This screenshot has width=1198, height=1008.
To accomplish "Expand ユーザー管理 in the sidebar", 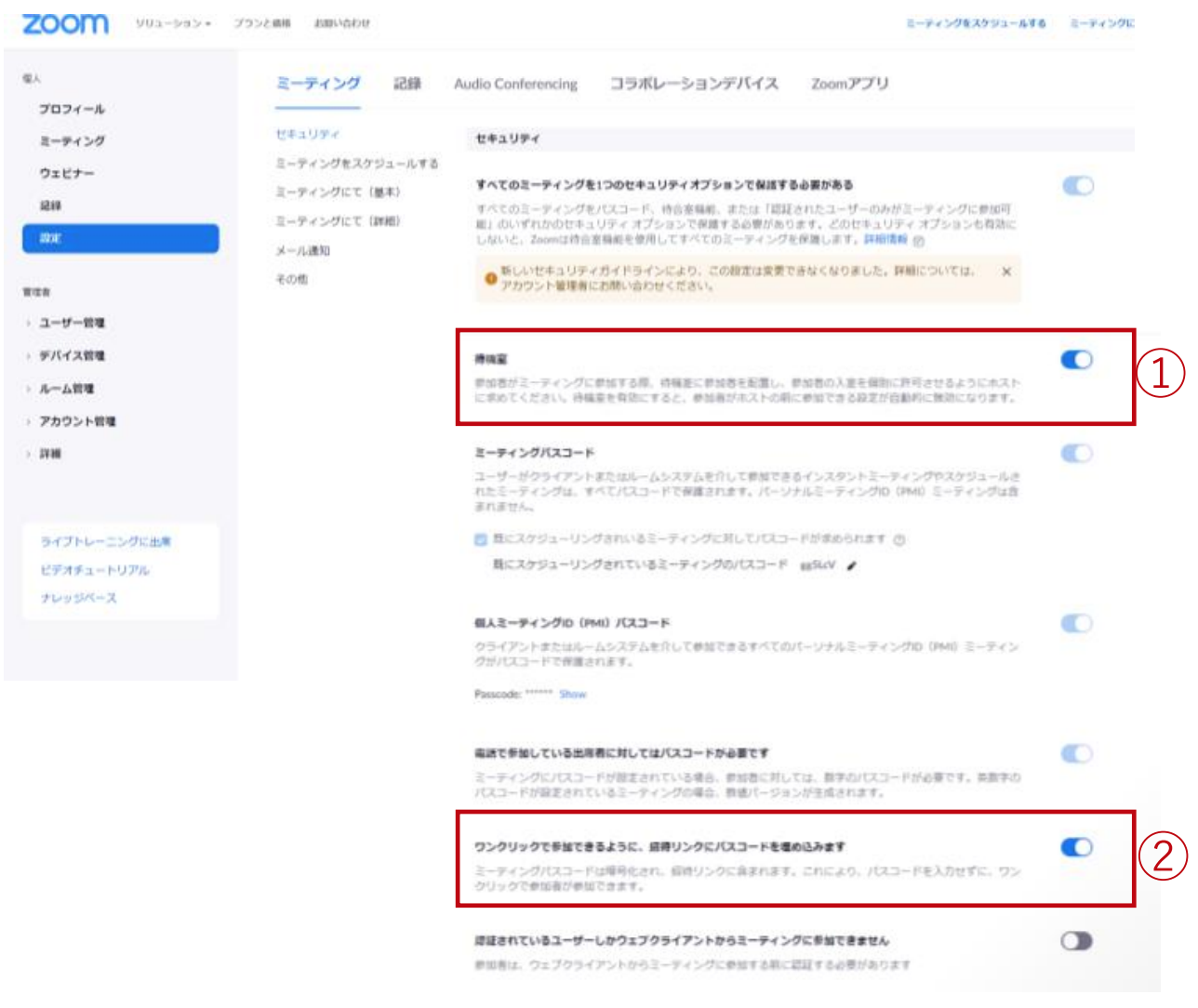I will pyautogui.click(x=71, y=323).
